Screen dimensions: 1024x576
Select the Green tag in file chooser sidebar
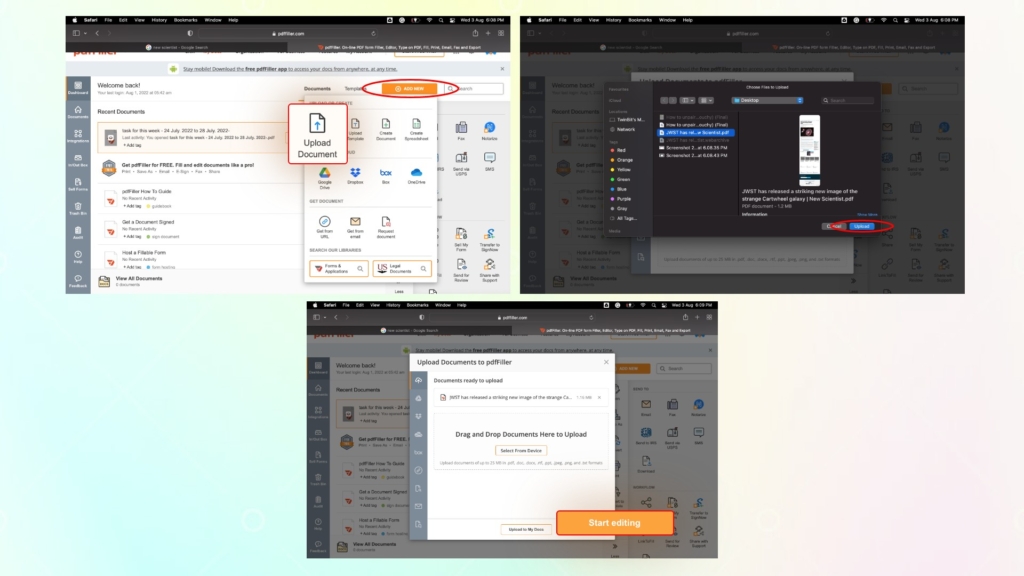coord(620,180)
